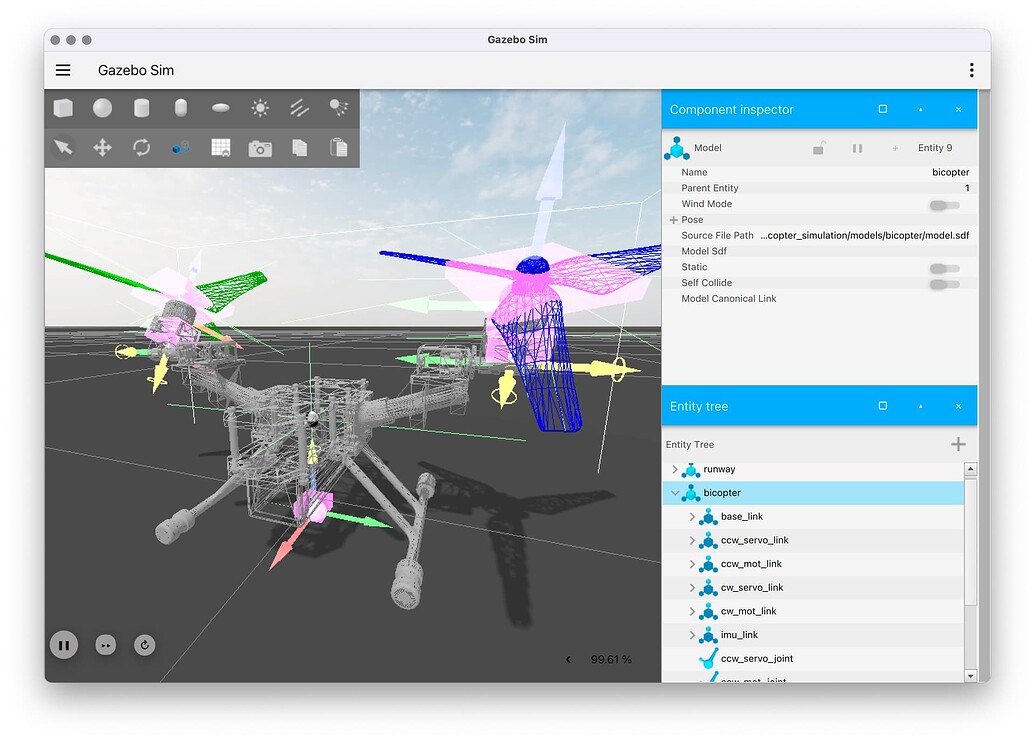Select the translate mode tool
This screenshot has height=741, width=1035.
click(102, 147)
